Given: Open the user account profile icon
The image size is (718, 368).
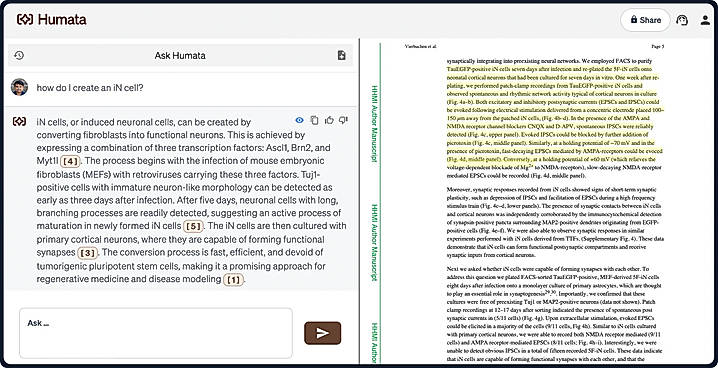Looking at the screenshot, I should [x=706, y=20].
